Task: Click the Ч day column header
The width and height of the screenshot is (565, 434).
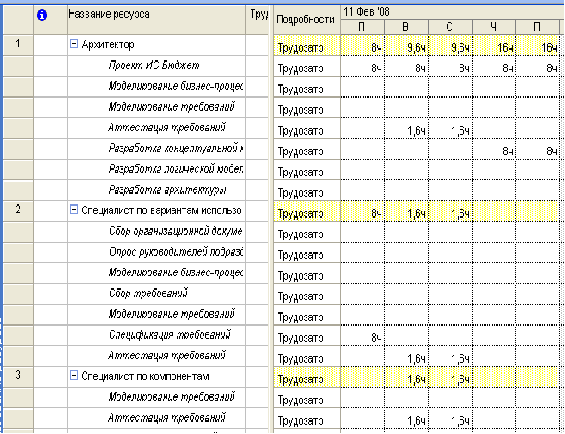Action: [494, 27]
